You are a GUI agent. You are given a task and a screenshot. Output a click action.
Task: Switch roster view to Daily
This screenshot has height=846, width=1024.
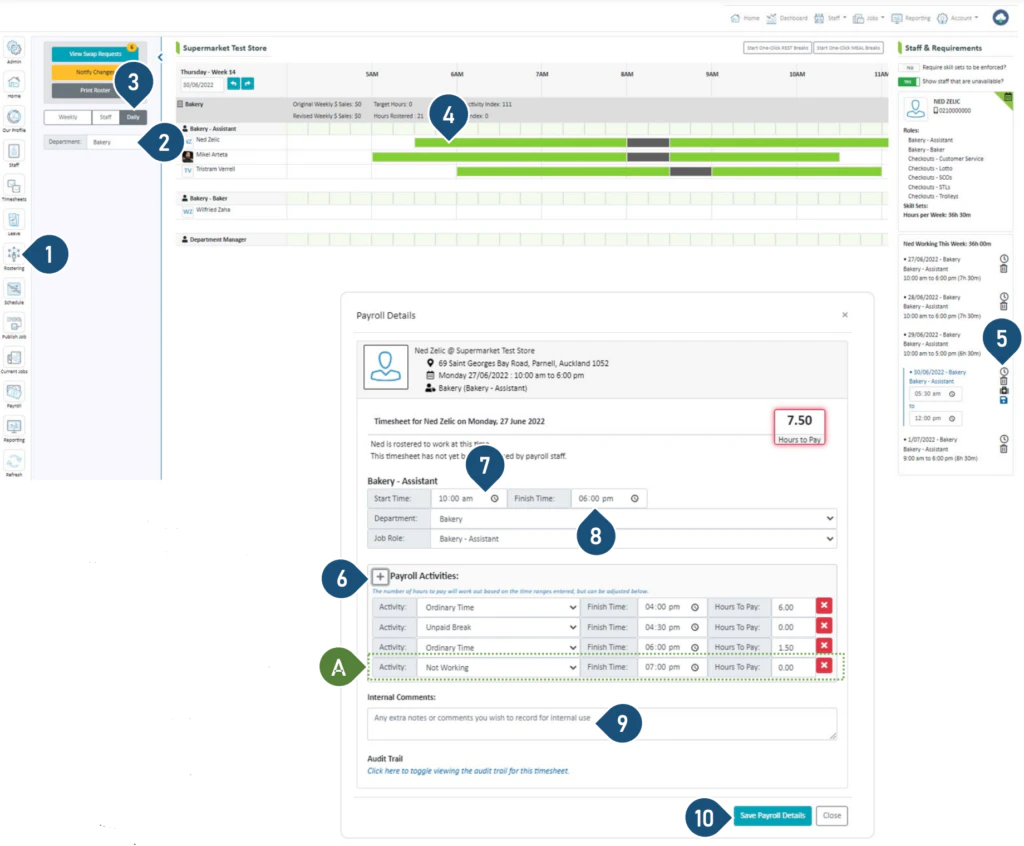pyautogui.click(x=133, y=117)
